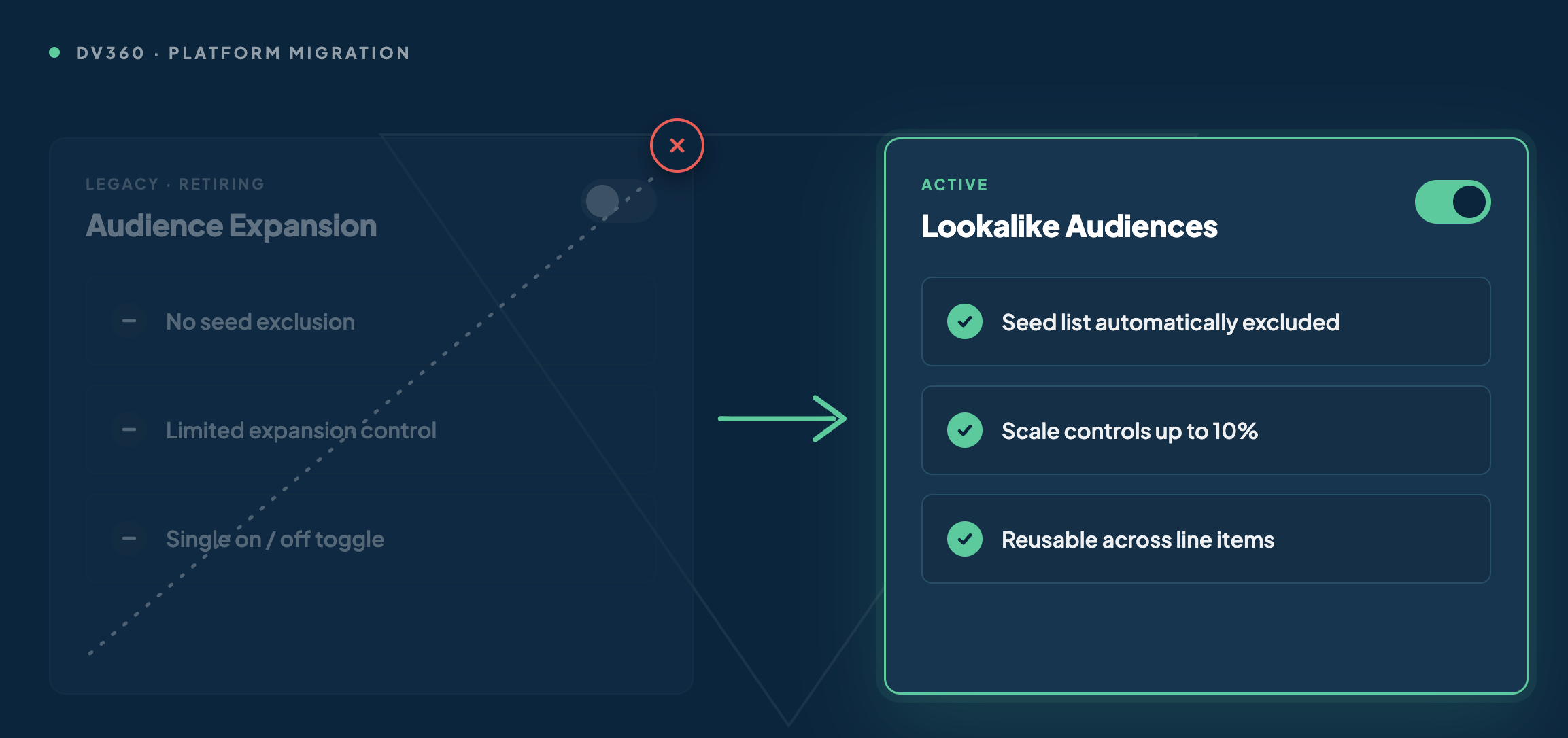Click the red X retire badge

(677, 145)
